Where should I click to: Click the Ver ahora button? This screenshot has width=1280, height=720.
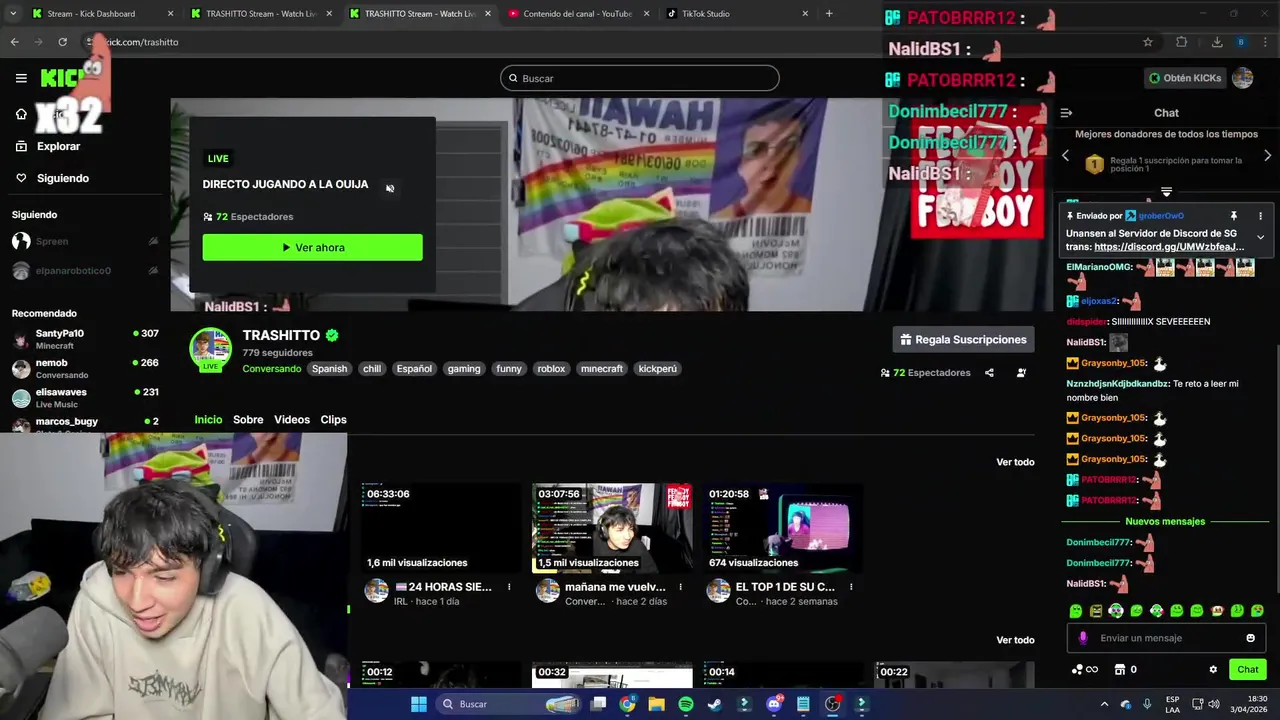[312, 247]
